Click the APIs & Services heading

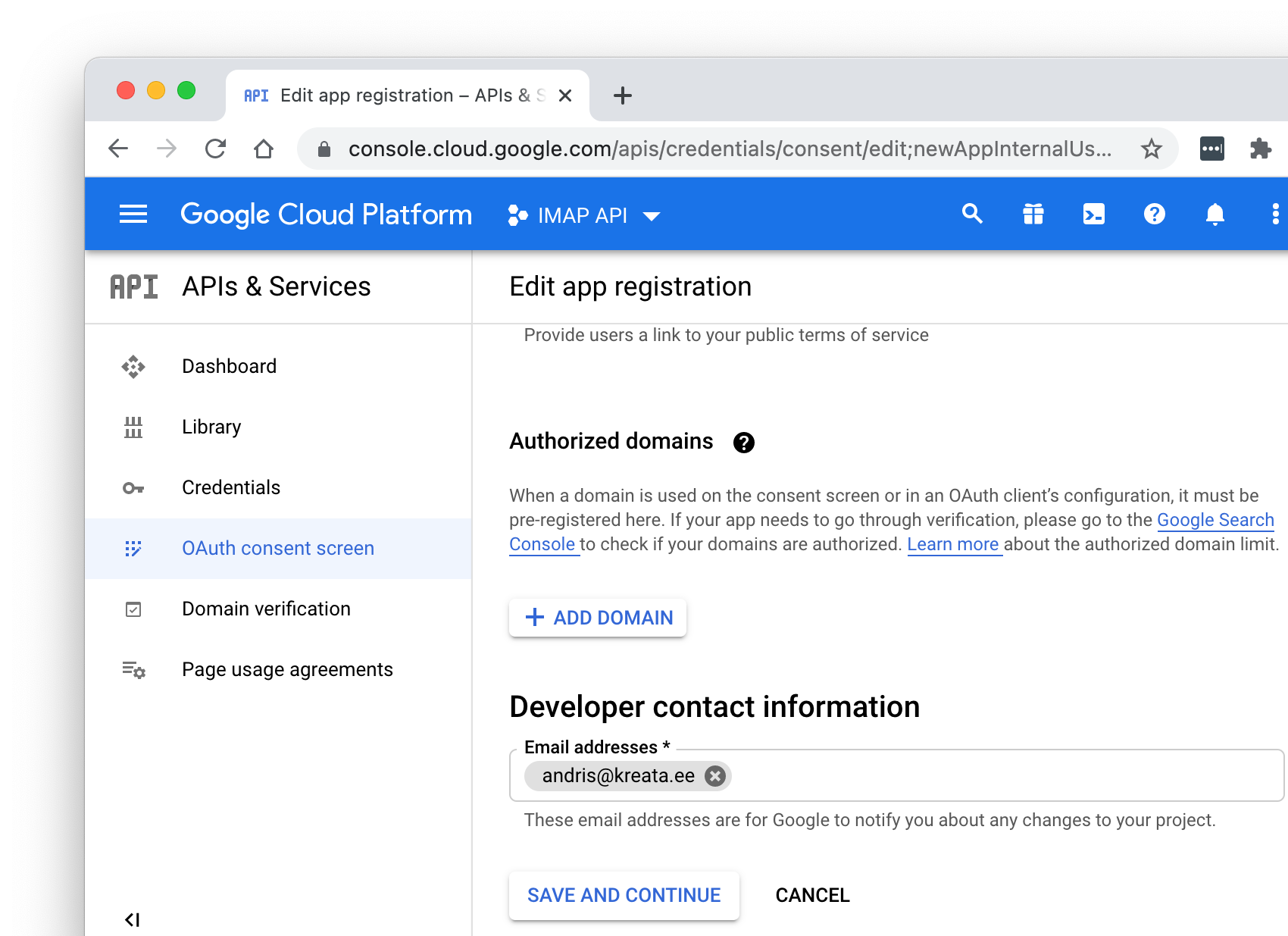(277, 286)
